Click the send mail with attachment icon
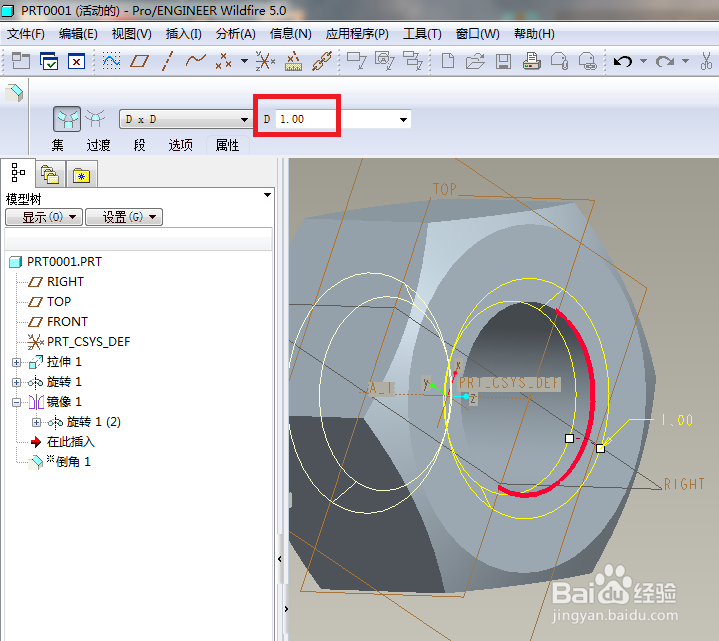The height and width of the screenshot is (641, 719). pyautogui.click(x=559, y=61)
